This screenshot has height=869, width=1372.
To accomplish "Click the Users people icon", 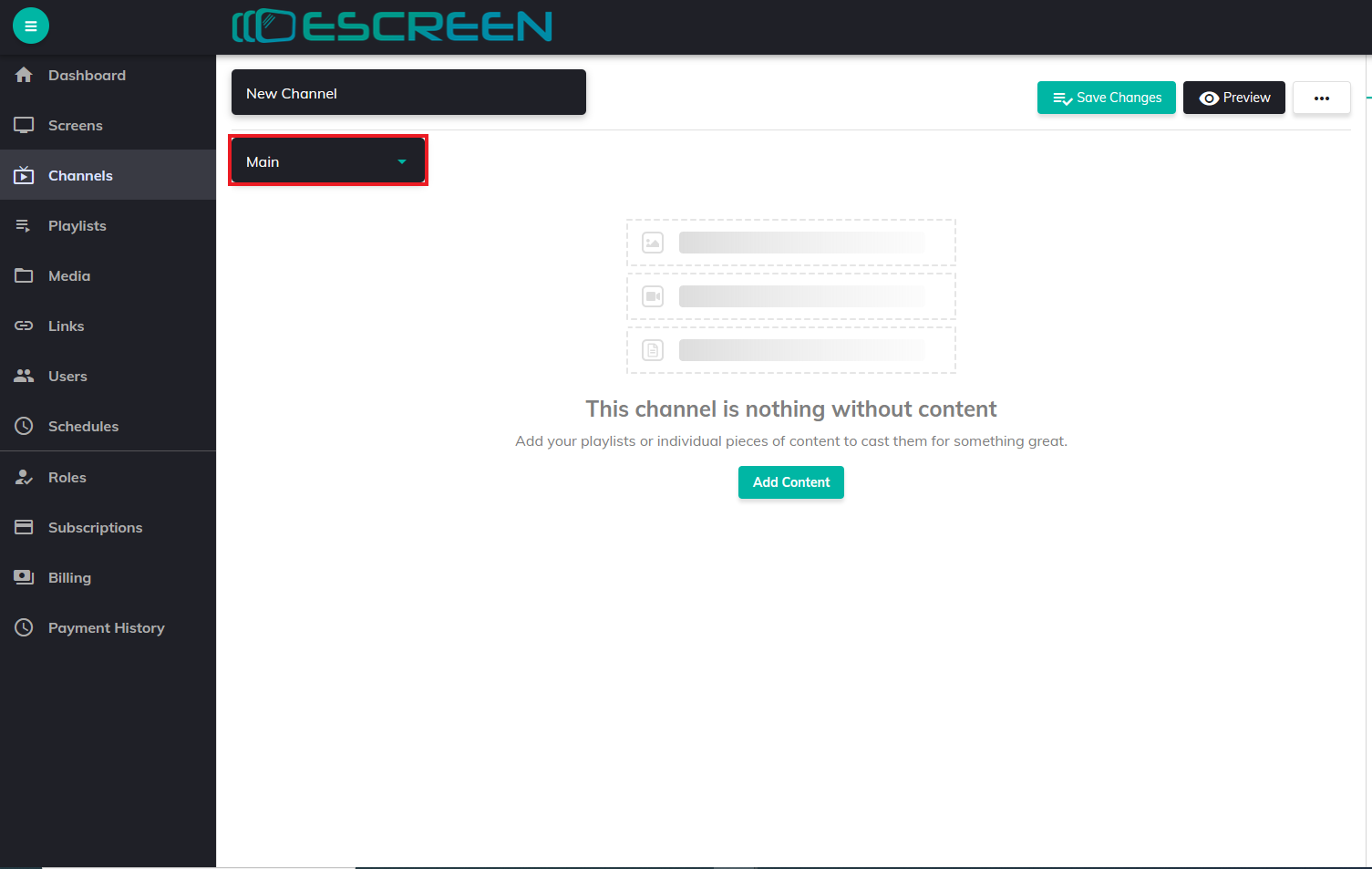I will [25, 376].
